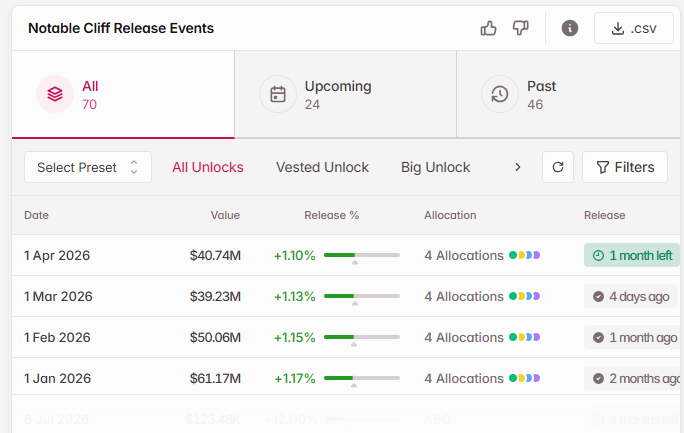Click the allocation color dots in 1 Feb row
The height and width of the screenshot is (433, 684).
tap(525, 337)
